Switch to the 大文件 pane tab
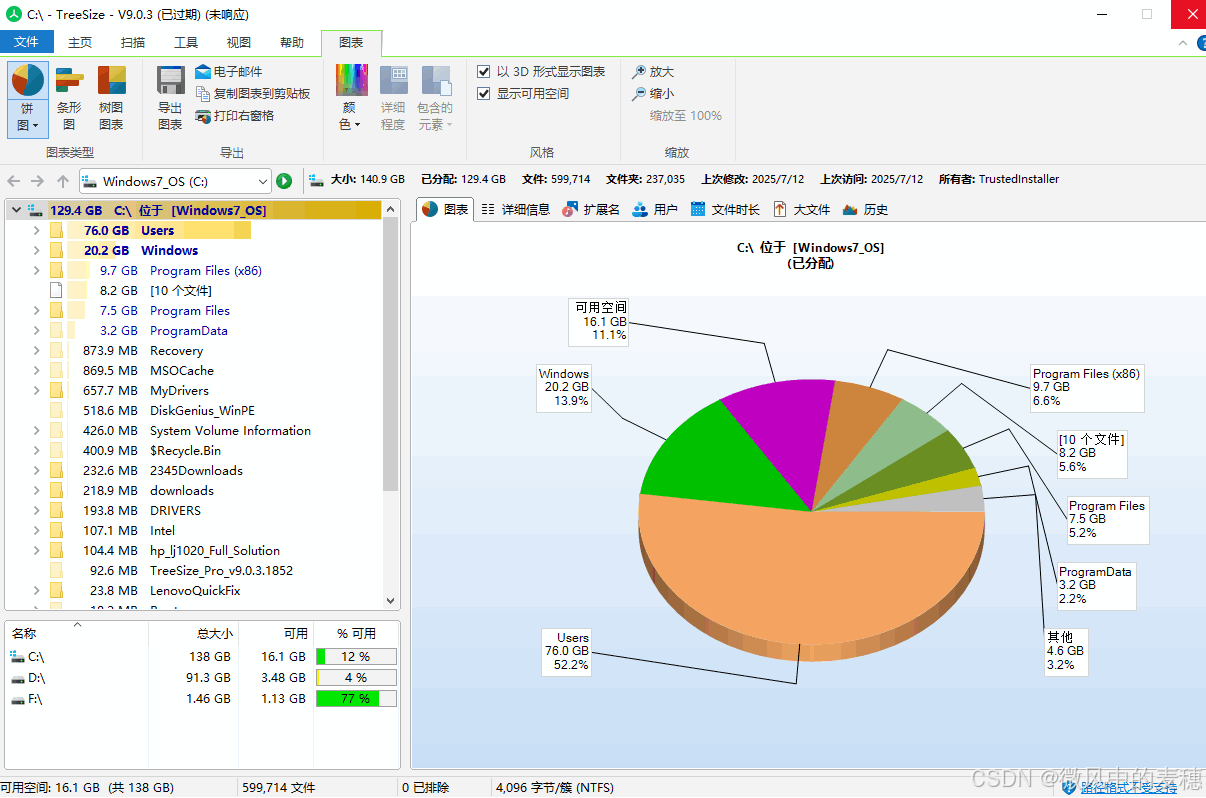 tap(802, 210)
